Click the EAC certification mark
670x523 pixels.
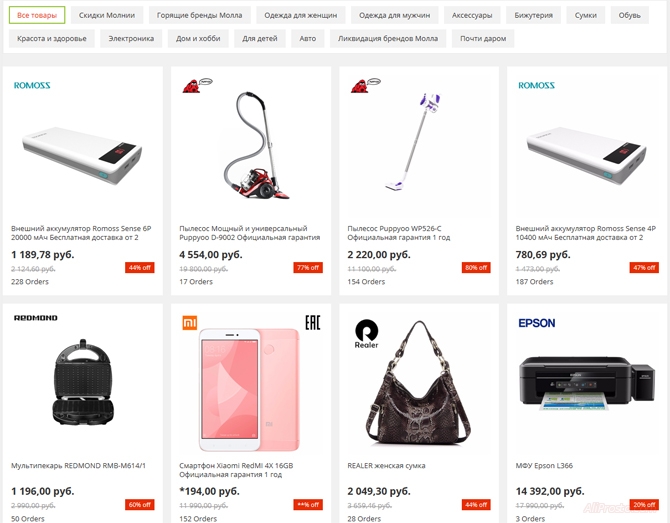coord(312,323)
